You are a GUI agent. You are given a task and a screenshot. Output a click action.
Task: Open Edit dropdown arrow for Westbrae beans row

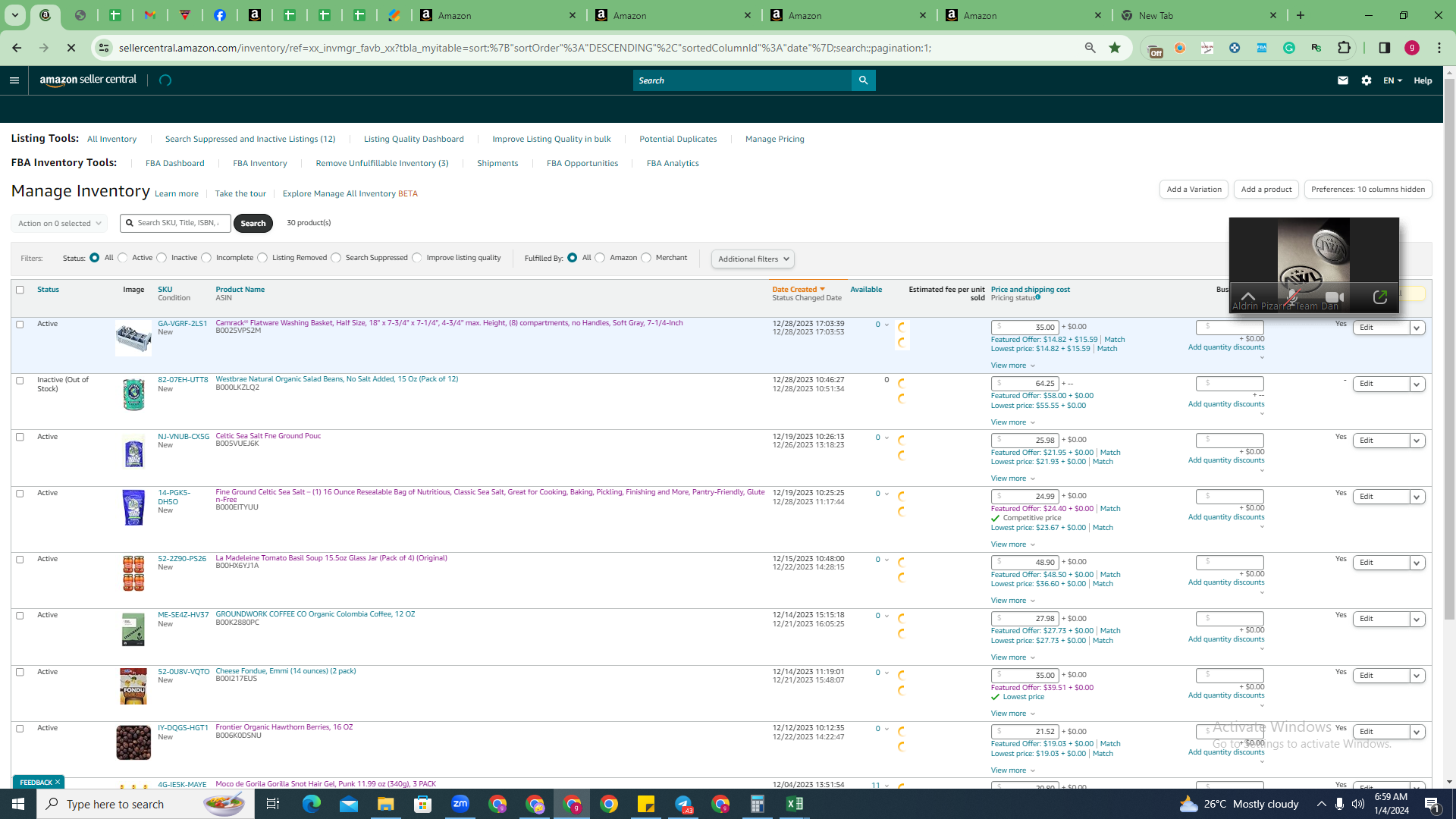(x=1417, y=384)
